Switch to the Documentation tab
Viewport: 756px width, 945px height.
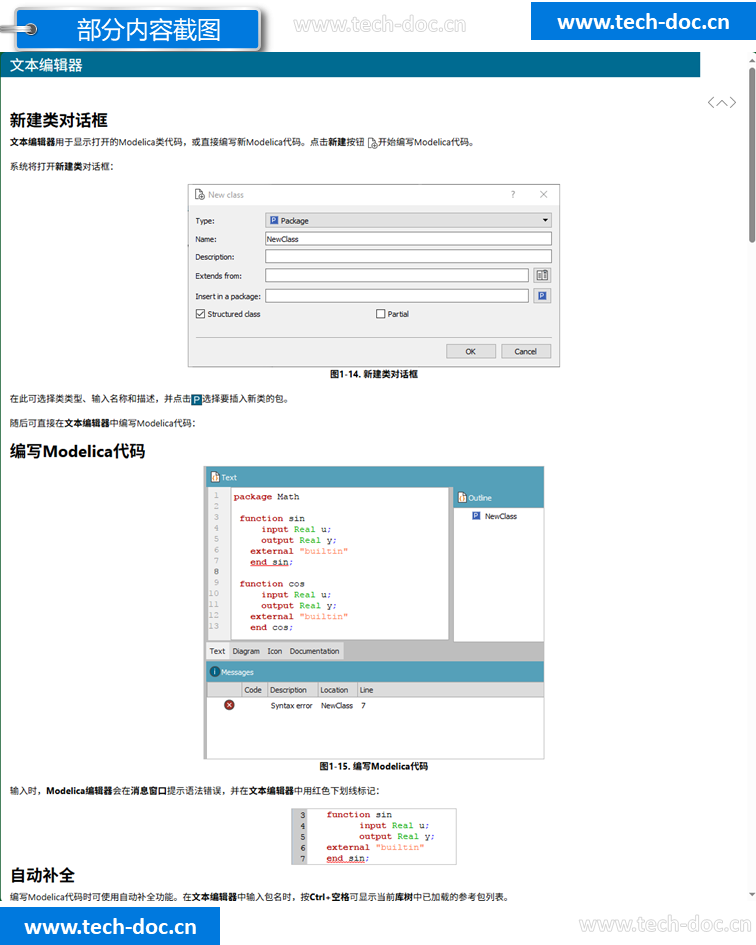pos(315,651)
